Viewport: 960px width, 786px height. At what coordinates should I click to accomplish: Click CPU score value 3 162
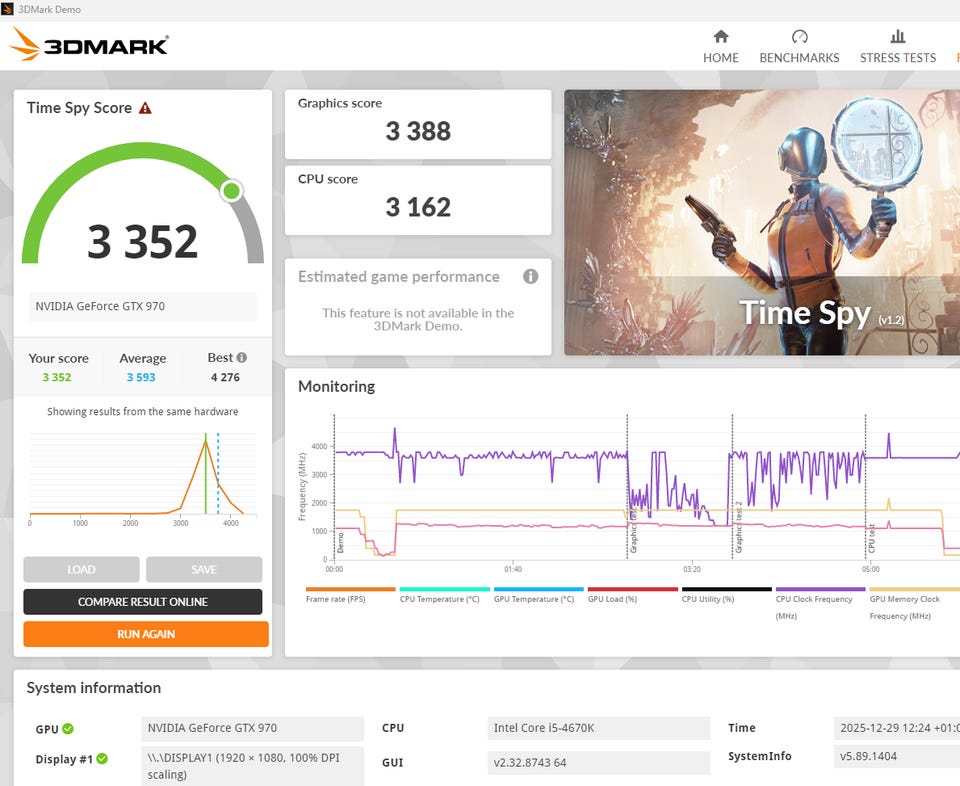[x=418, y=207]
